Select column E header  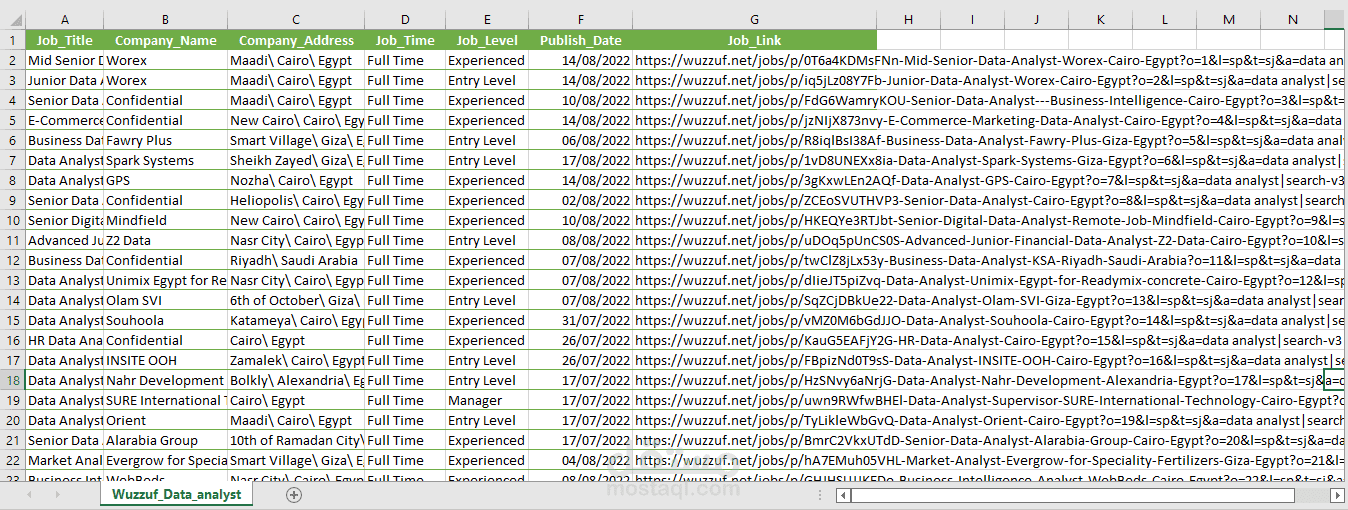click(487, 20)
